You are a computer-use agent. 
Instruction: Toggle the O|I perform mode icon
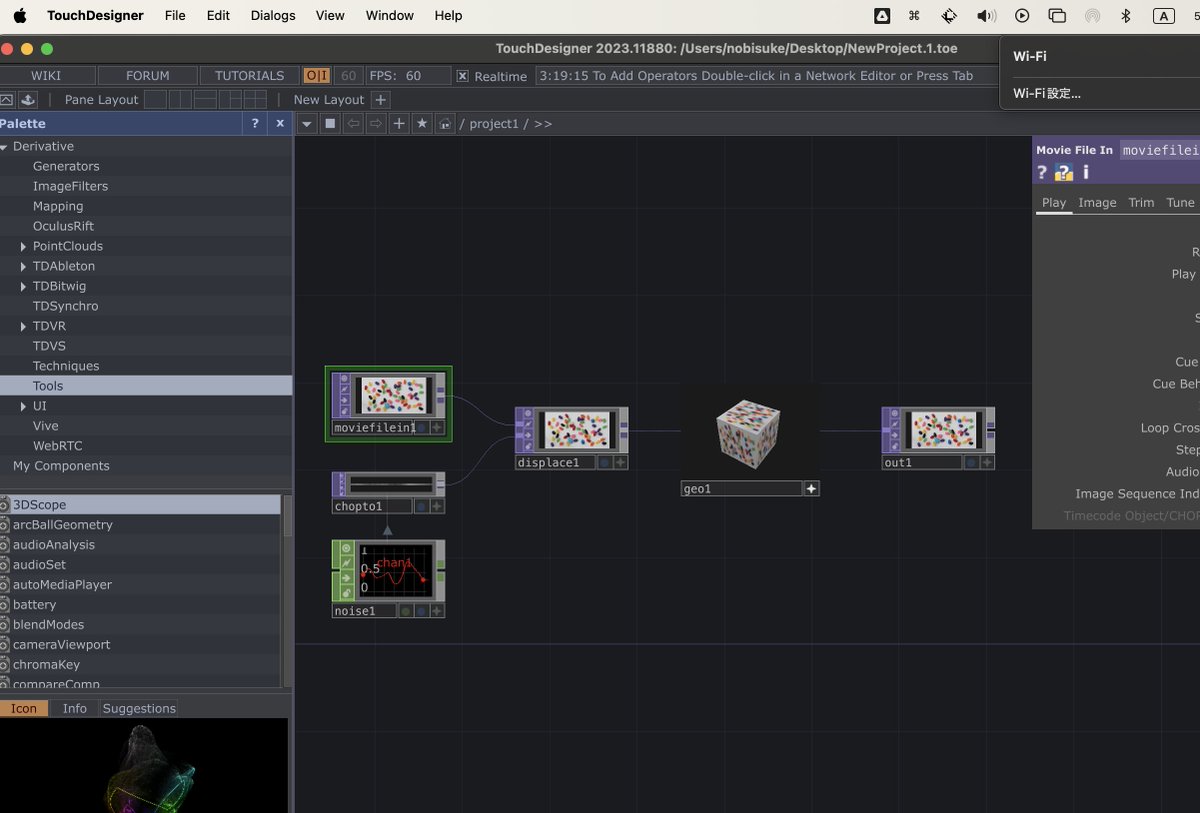point(317,75)
